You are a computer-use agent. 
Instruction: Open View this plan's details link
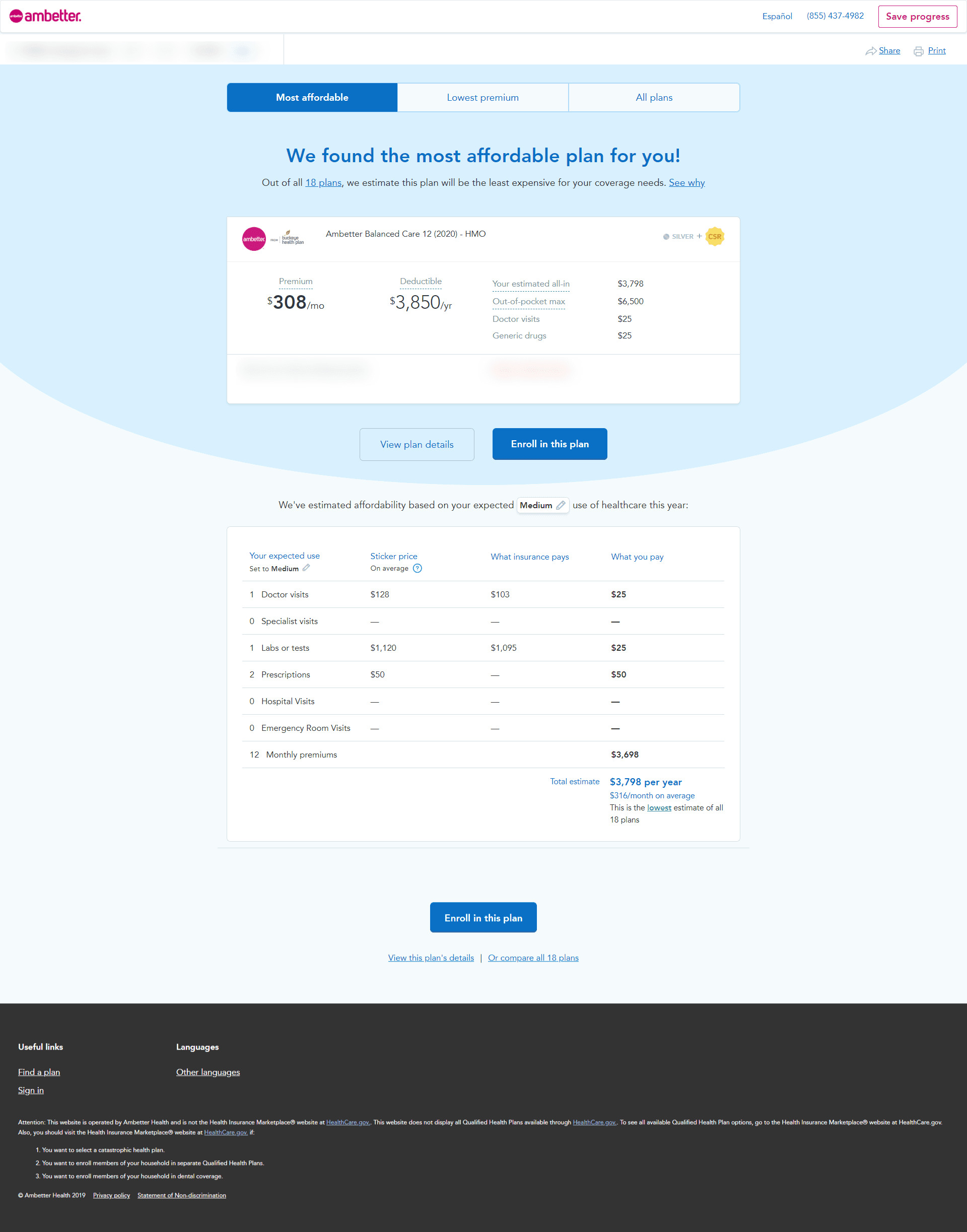[431, 958]
